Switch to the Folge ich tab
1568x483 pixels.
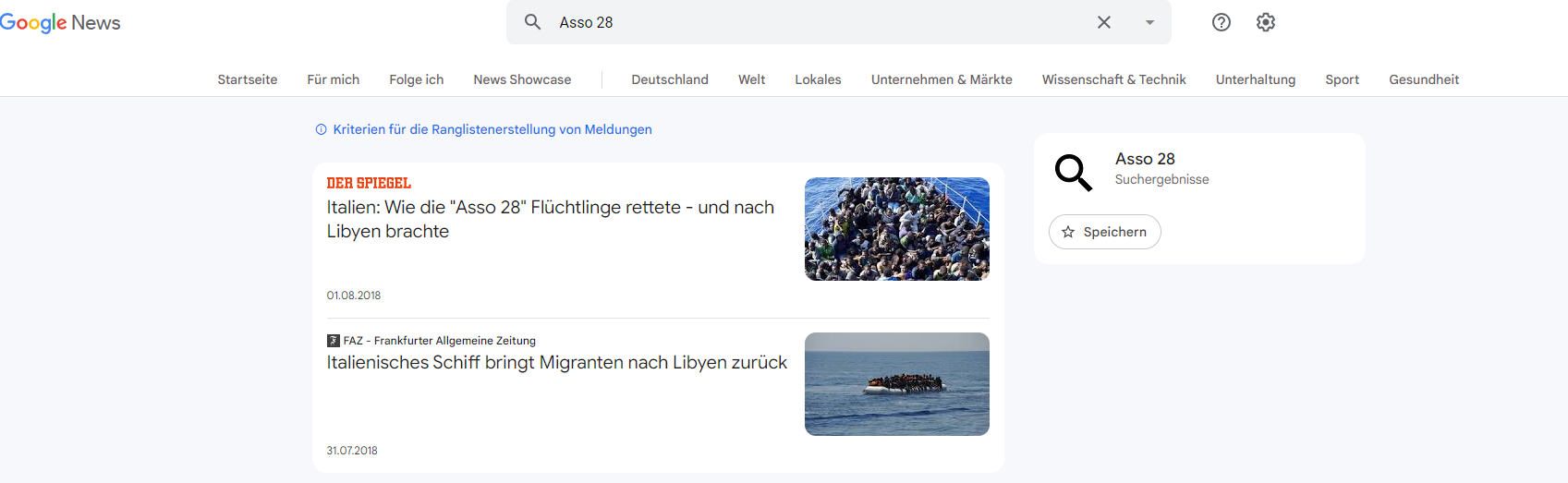[x=417, y=79]
